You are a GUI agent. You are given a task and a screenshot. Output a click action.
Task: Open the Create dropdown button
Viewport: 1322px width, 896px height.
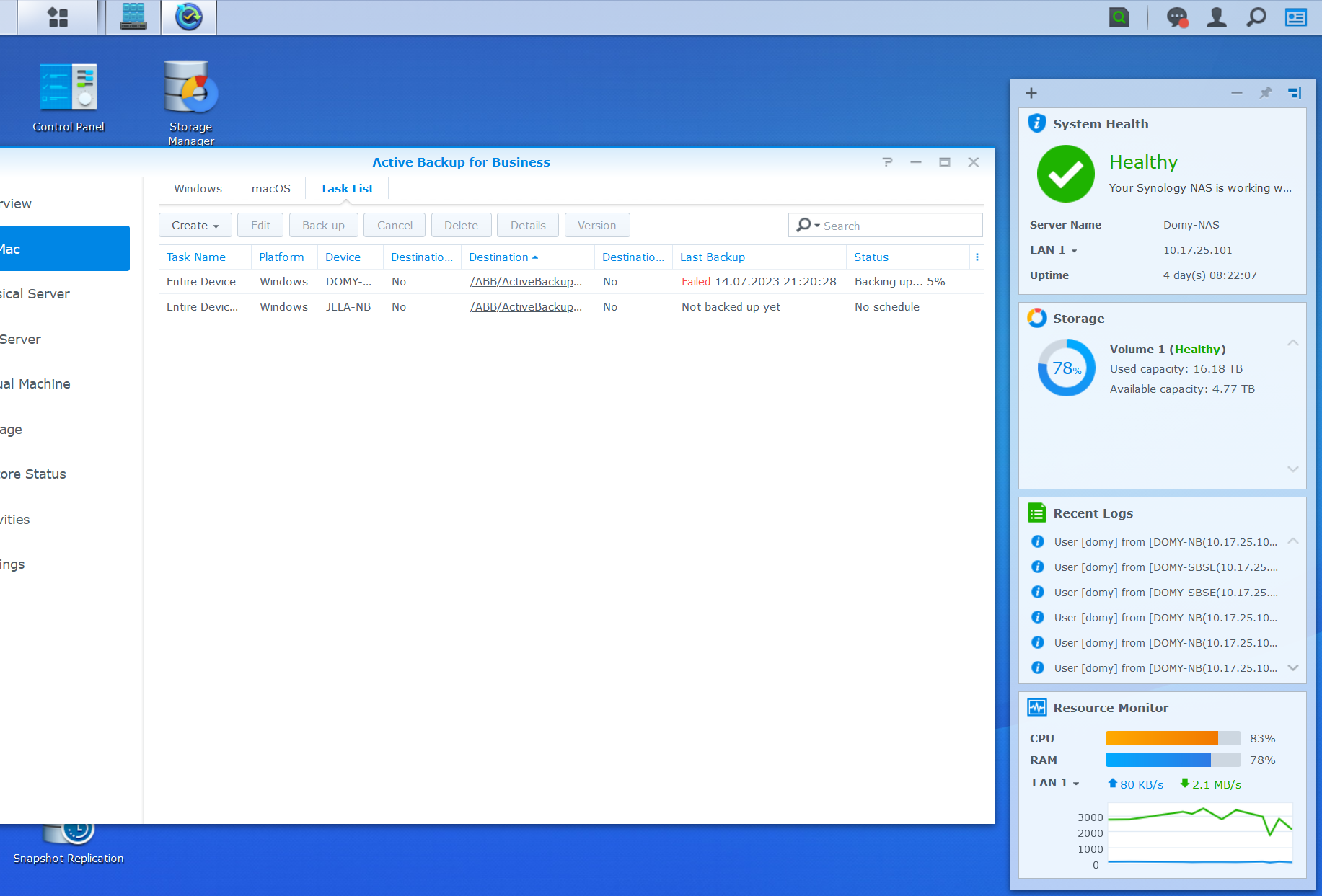pyautogui.click(x=195, y=225)
